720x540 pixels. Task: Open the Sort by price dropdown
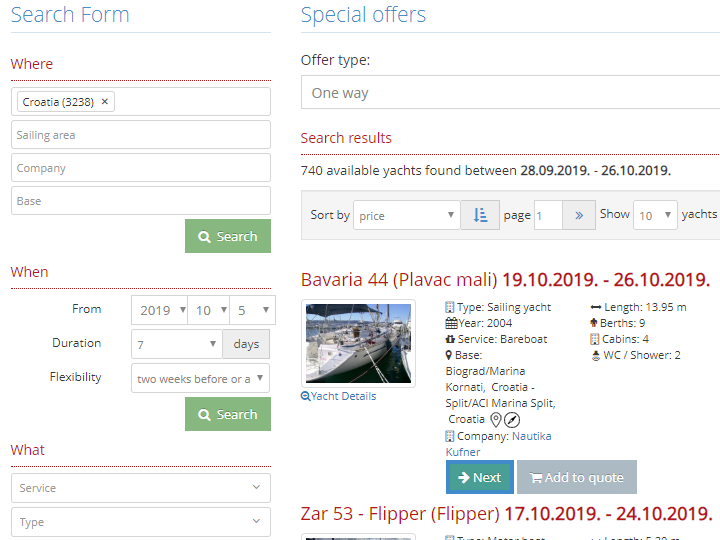(407, 216)
